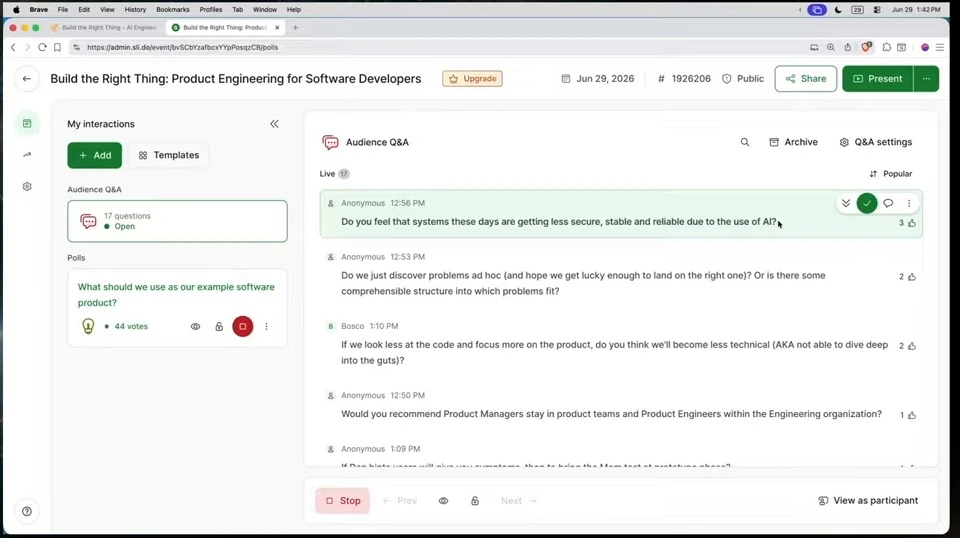This screenshot has width=960, height=538.
Task: Open the analytics icon in left sidebar
Action: point(27,155)
